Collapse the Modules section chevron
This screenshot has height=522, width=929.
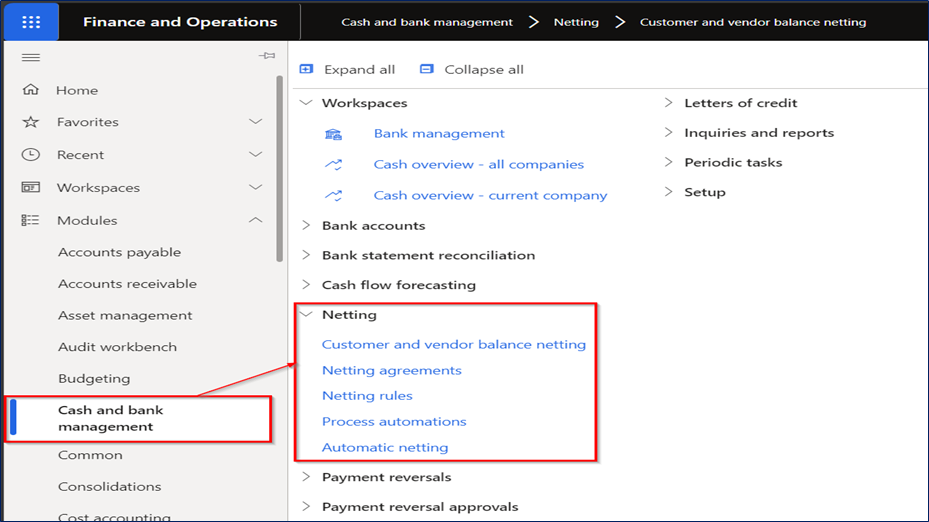(x=255, y=220)
